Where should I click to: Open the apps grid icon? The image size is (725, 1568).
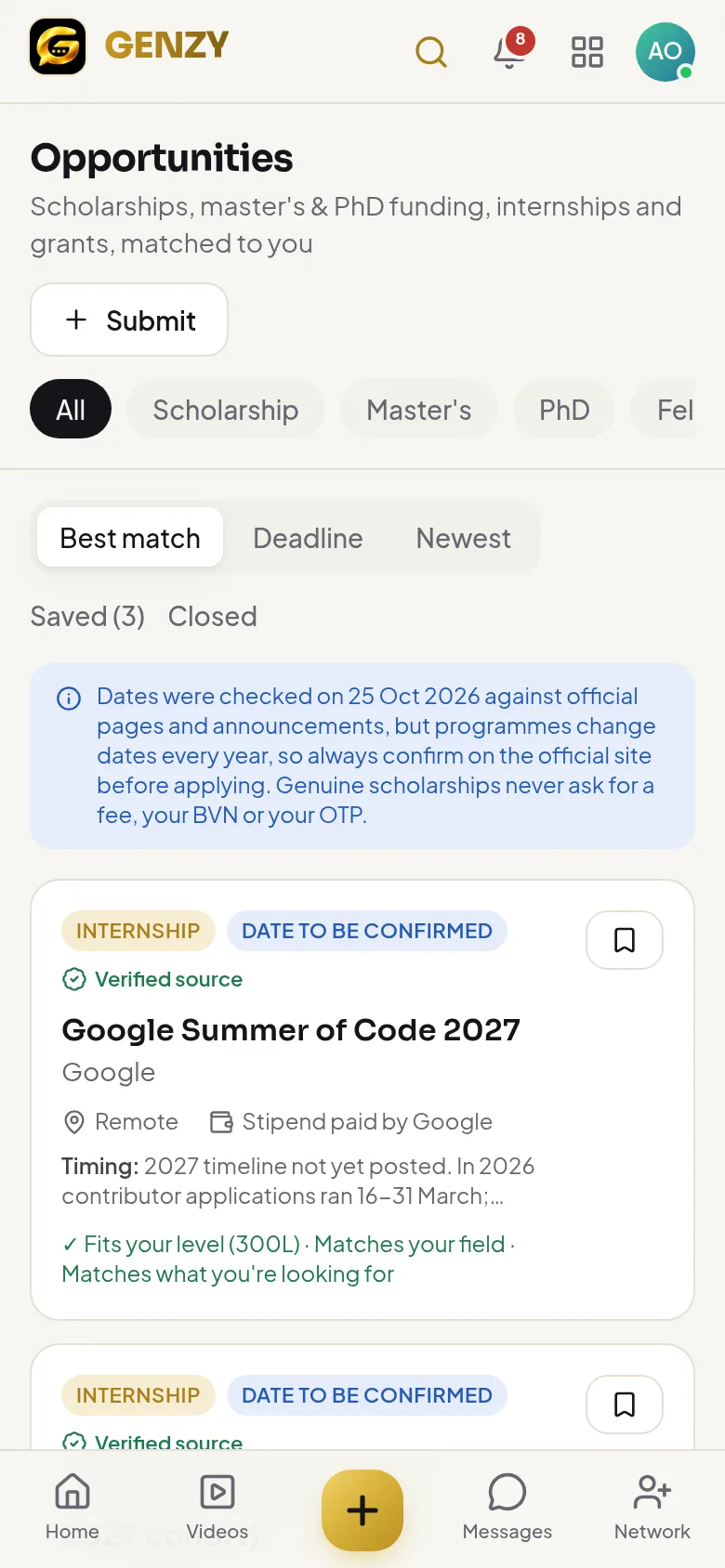point(587,52)
